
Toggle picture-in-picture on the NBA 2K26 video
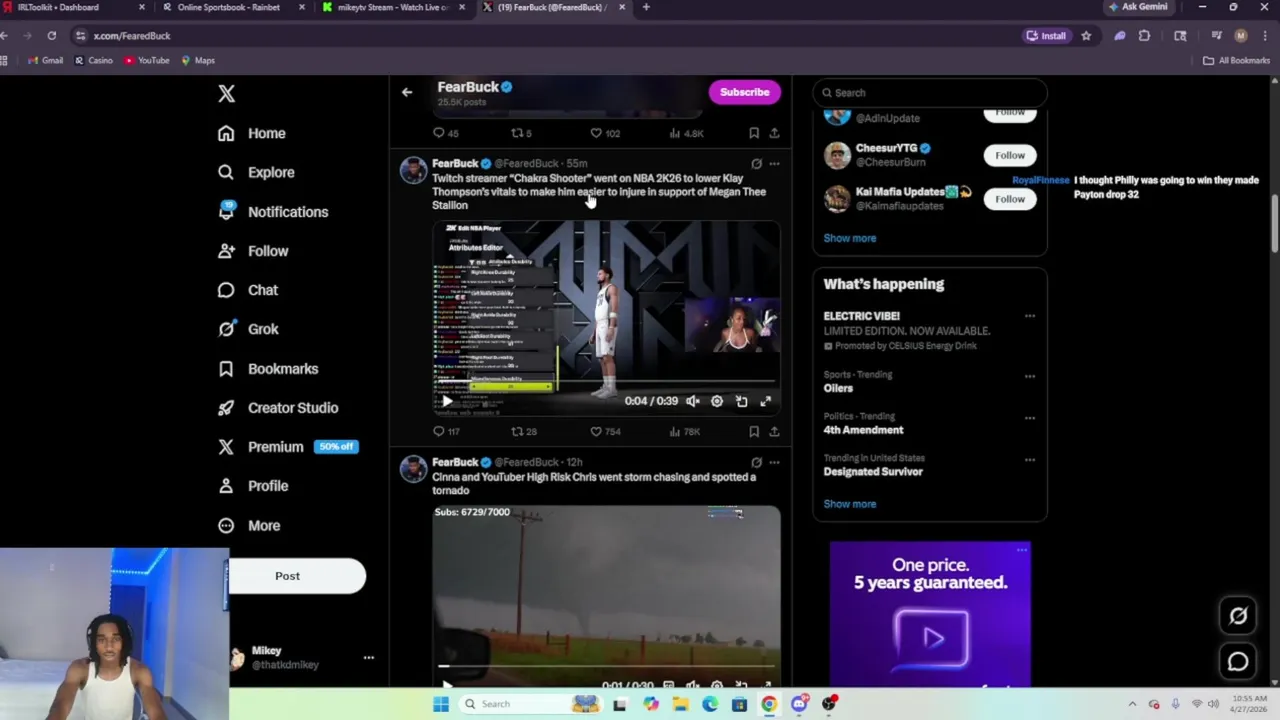click(741, 402)
